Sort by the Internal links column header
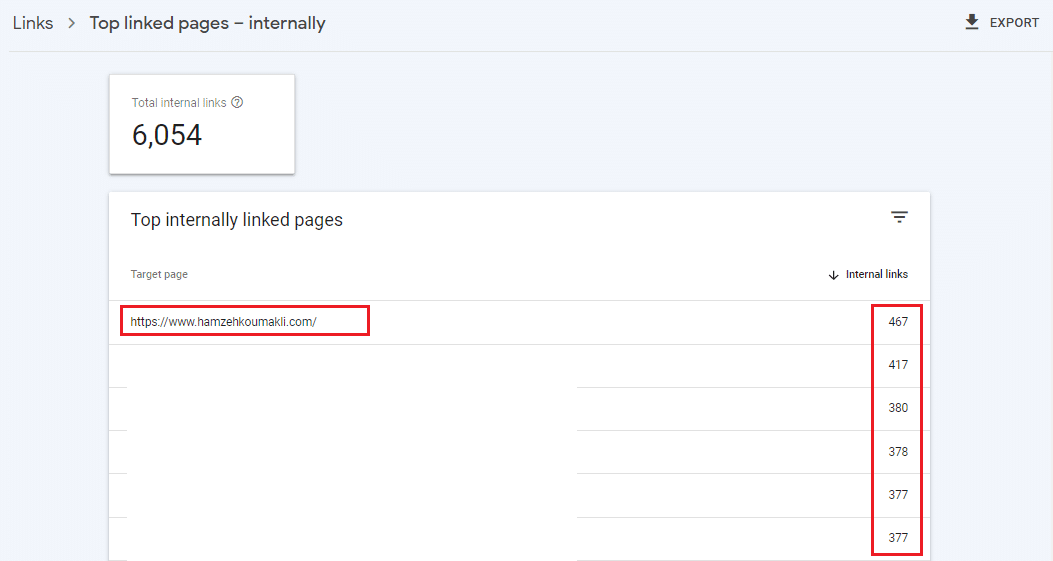This screenshot has height=561, width=1053. (x=877, y=274)
